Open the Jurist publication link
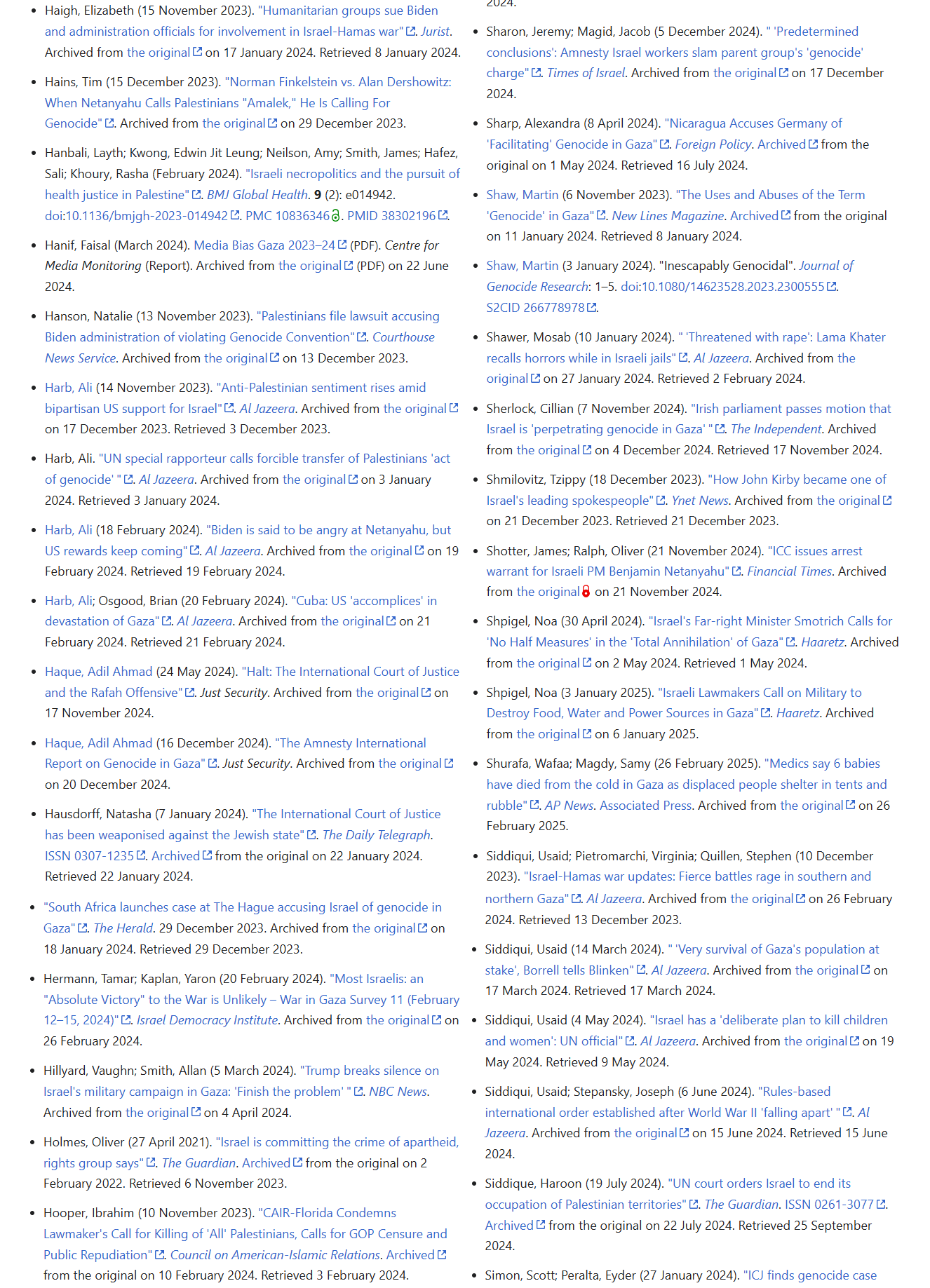This screenshot has width=930, height=1288. tap(435, 32)
